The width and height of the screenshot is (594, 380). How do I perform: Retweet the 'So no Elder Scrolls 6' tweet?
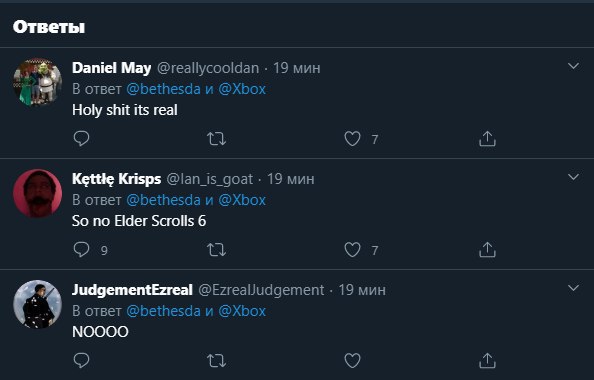[x=216, y=250]
